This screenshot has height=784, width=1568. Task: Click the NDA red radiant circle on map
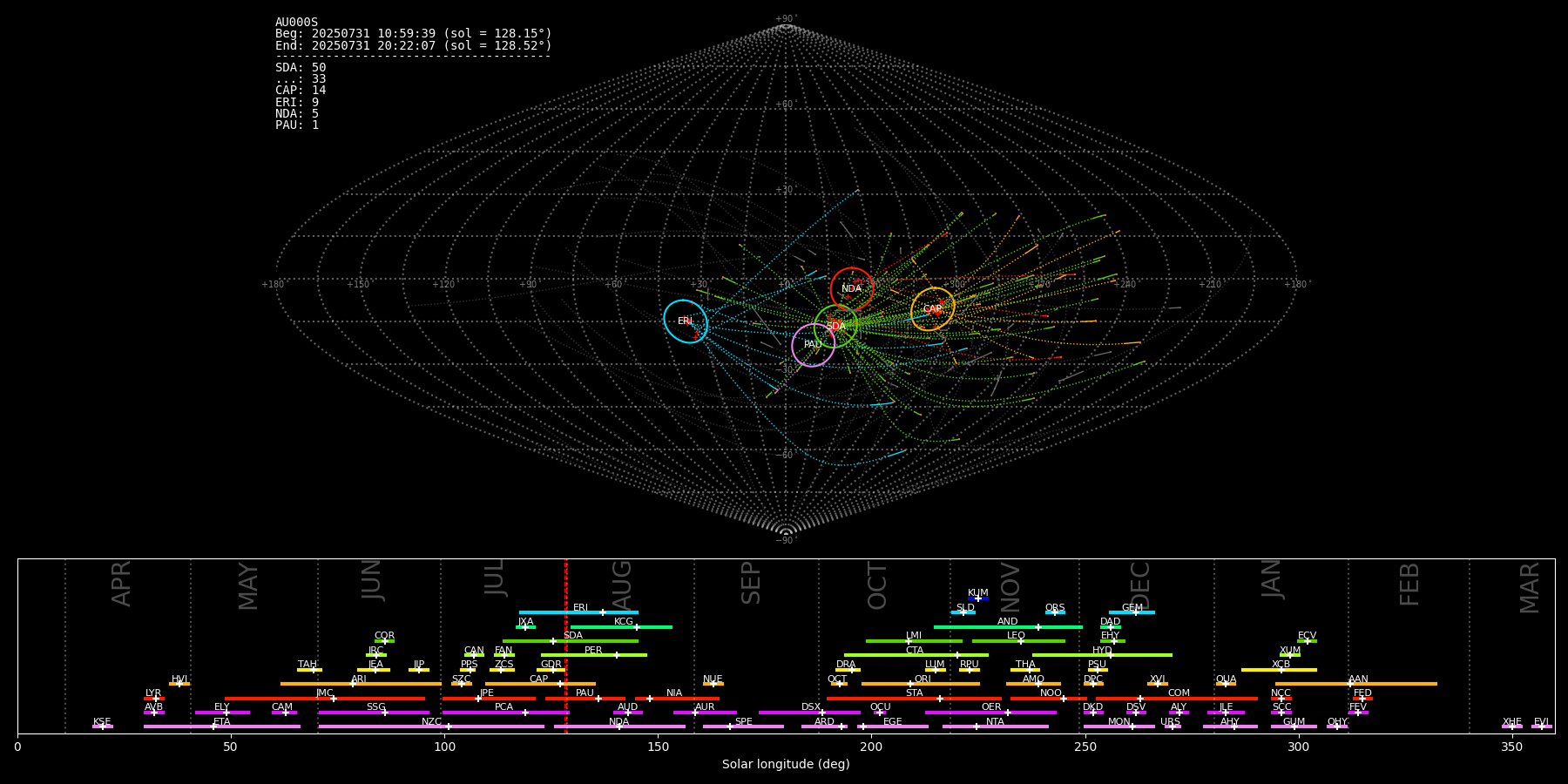pos(852,289)
